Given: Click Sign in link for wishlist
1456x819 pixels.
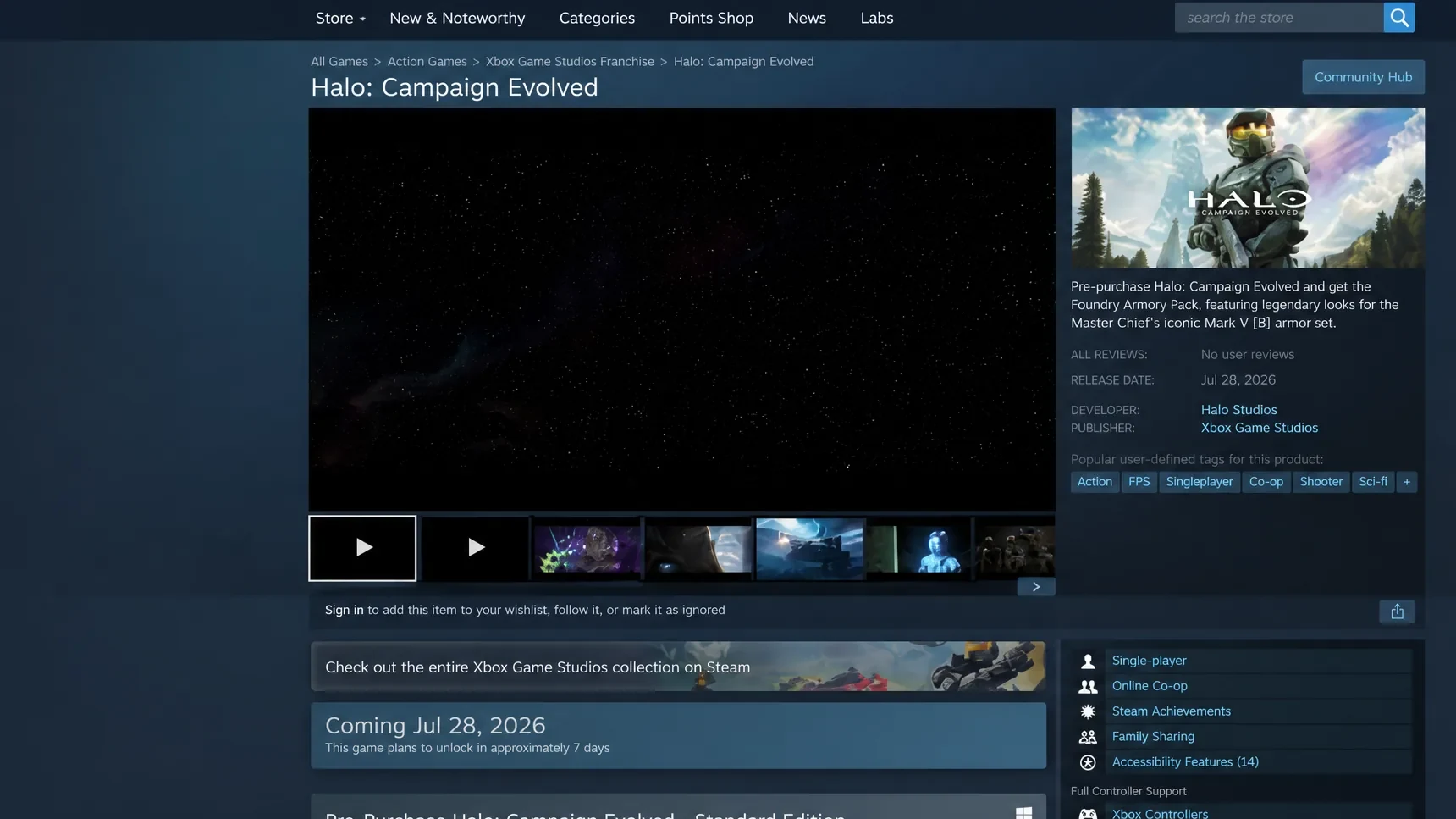Looking at the screenshot, I should pos(344,610).
